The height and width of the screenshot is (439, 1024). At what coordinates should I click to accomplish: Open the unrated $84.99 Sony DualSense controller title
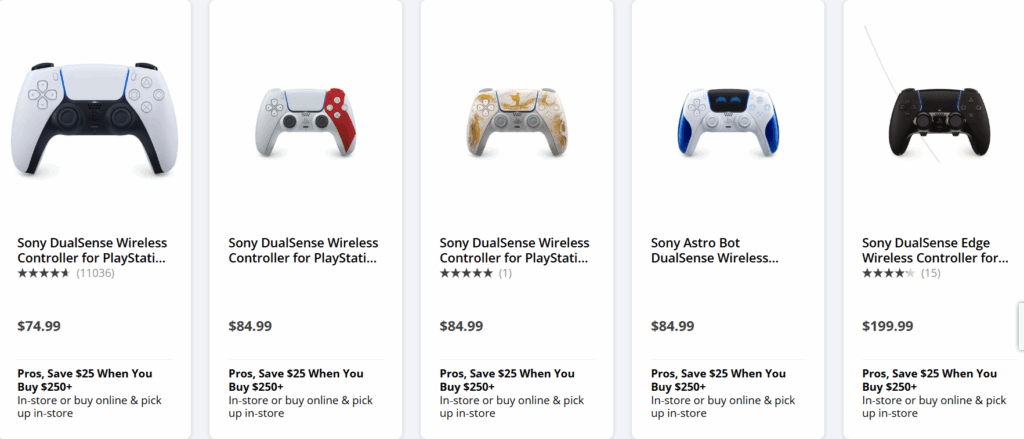[x=303, y=250]
